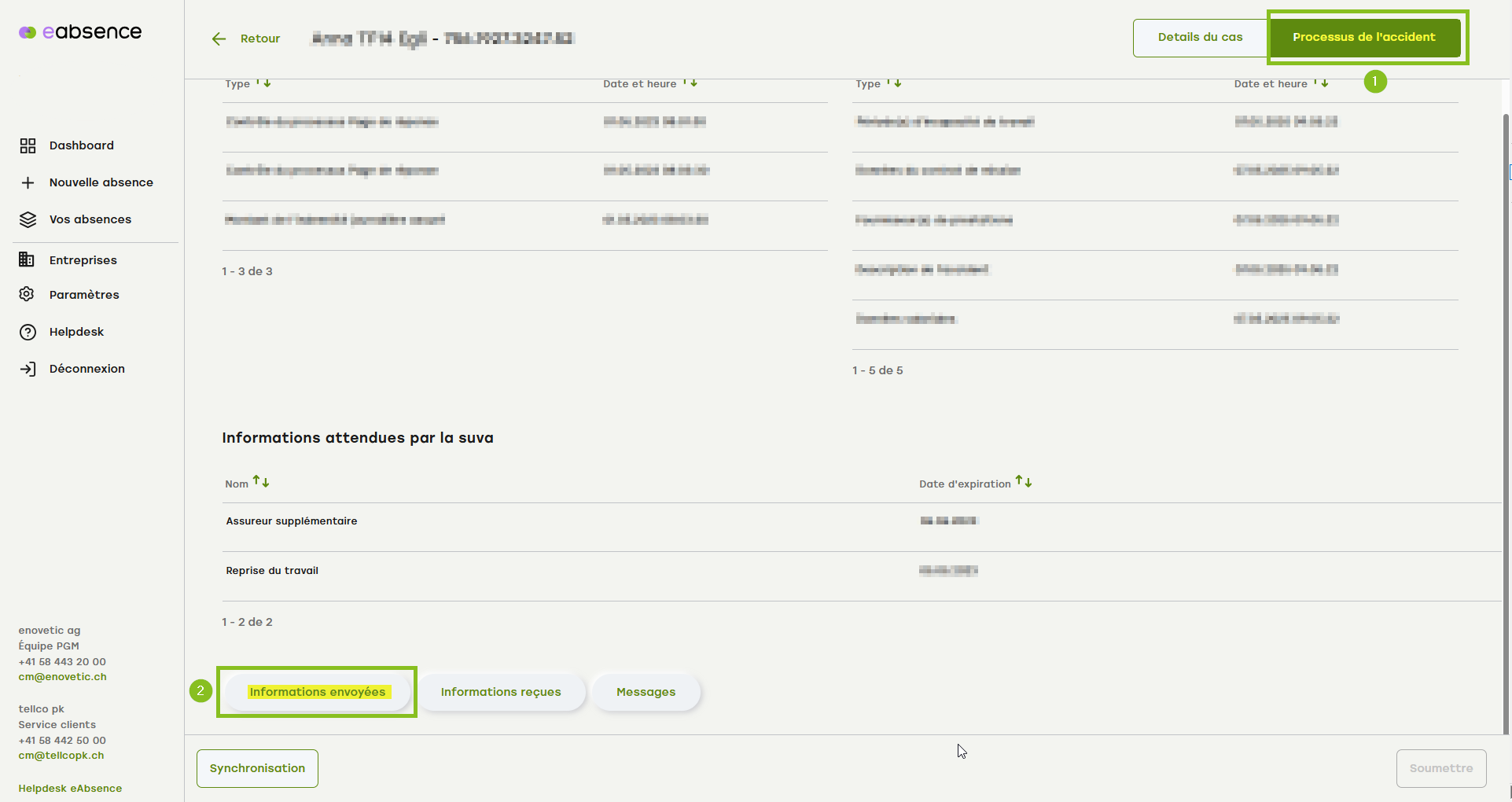
Task: Switch to Details du cas tab
Action: point(1200,38)
